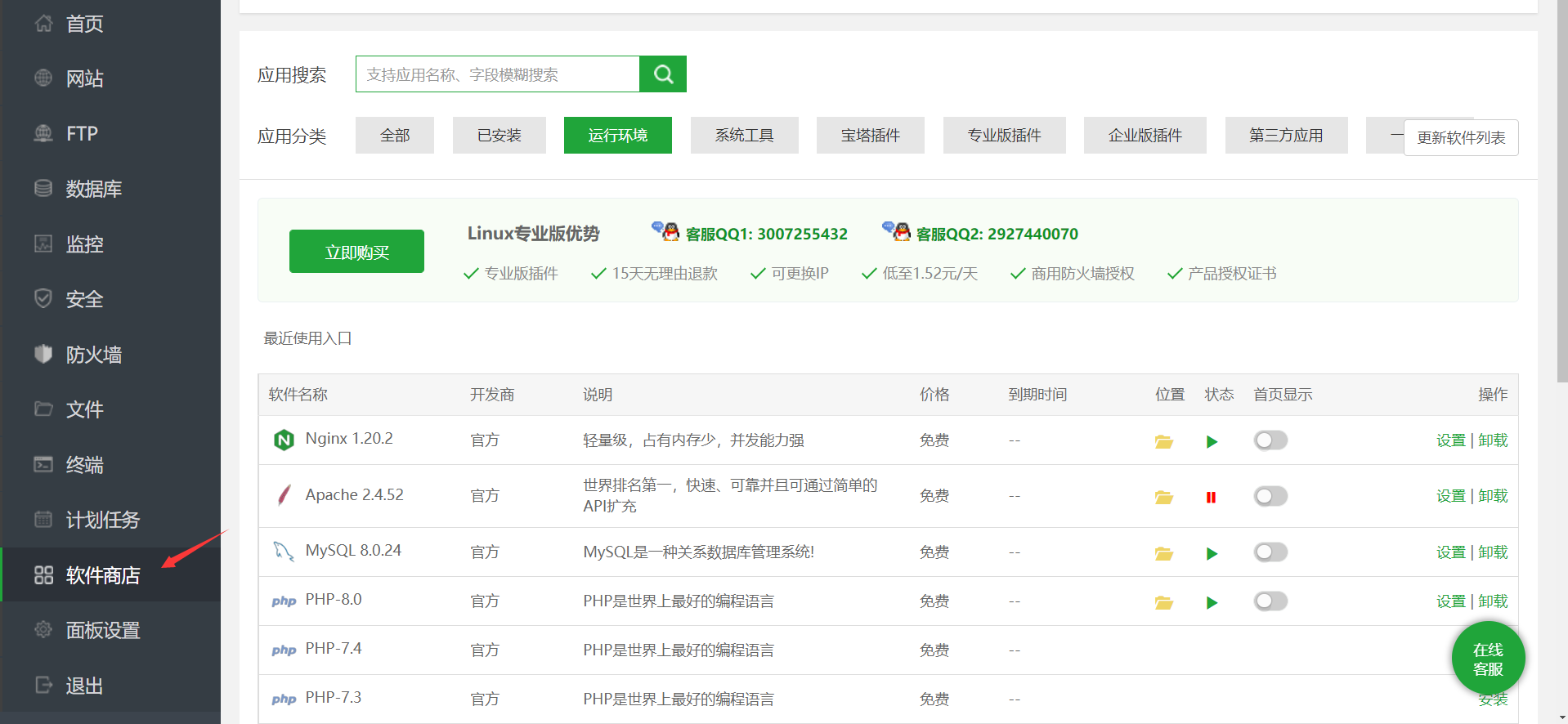This screenshot has width=1568, height=724.
Task: Click the 客服QQ2: 2927440070 text
Action: (x=997, y=235)
